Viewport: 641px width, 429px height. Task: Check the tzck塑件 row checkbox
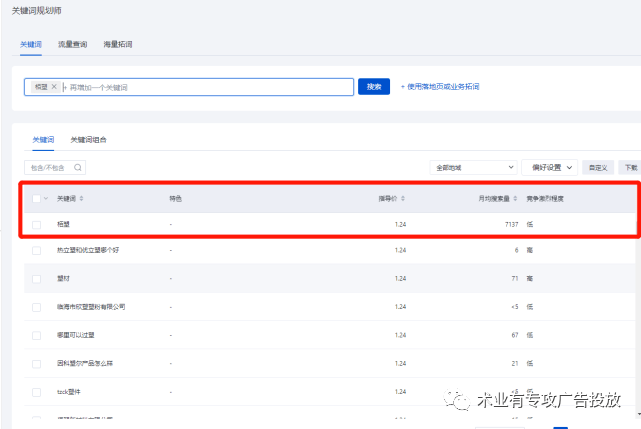point(36,392)
